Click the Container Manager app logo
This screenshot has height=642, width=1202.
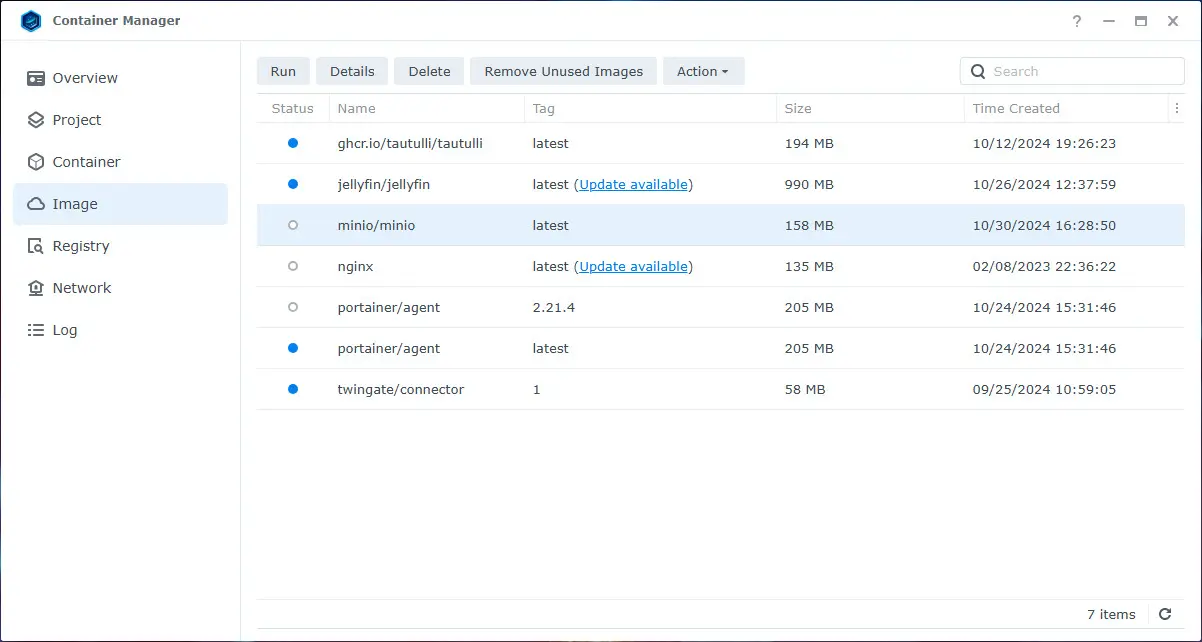(x=31, y=21)
